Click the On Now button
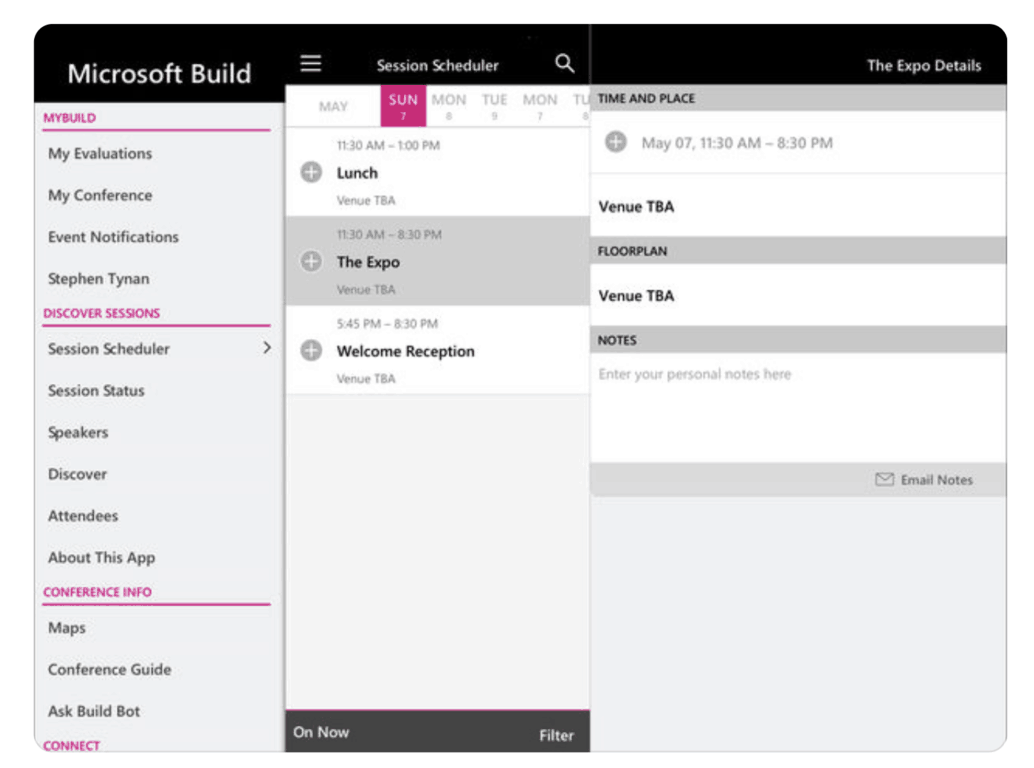 [321, 732]
